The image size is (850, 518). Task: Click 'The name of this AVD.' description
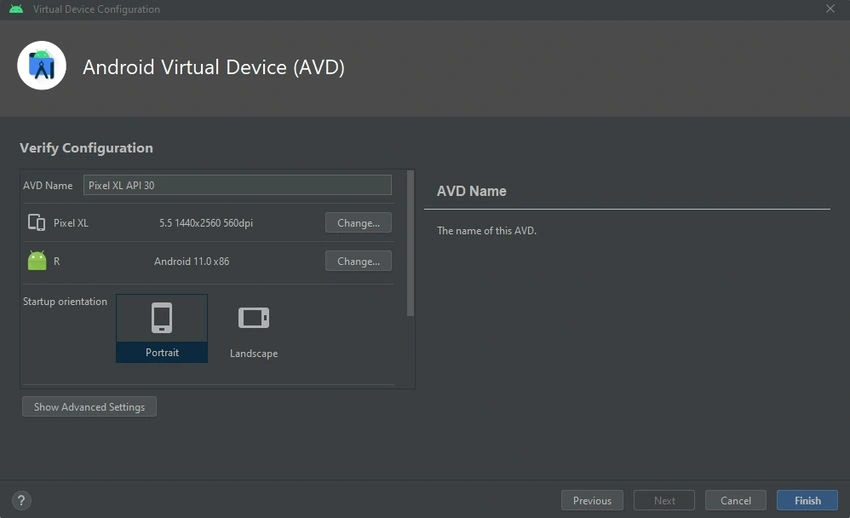coord(486,230)
